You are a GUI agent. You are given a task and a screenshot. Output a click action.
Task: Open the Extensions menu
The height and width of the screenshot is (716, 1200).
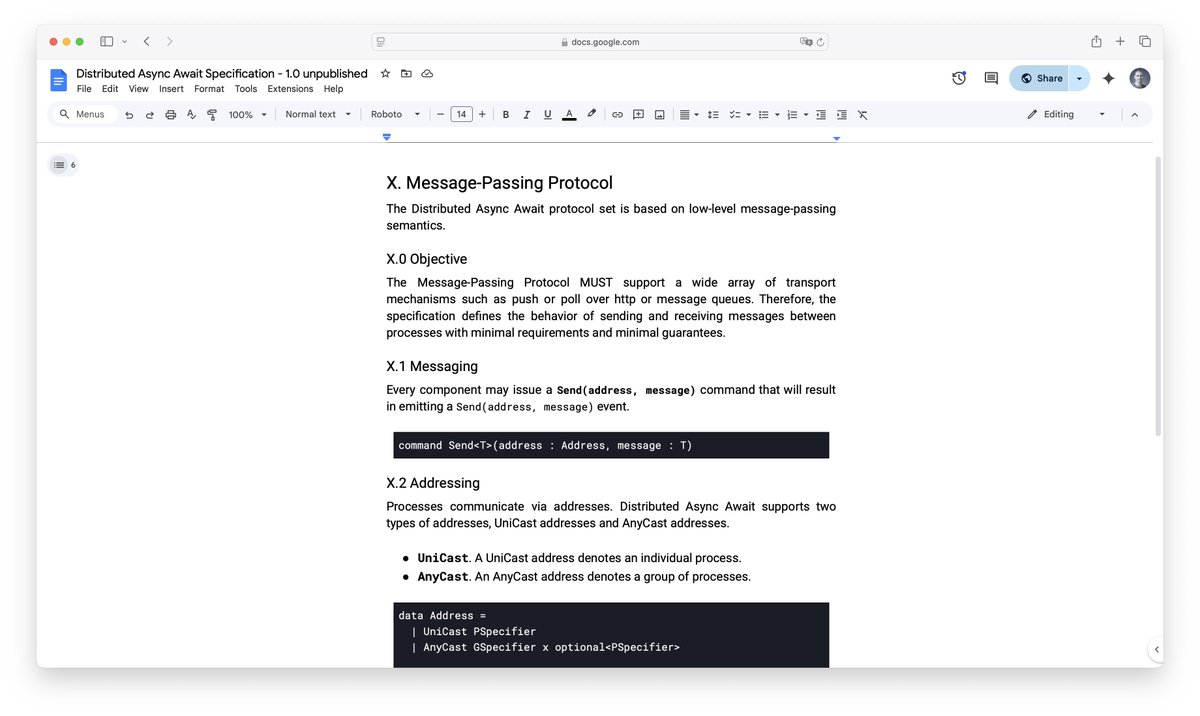coord(289,88)
